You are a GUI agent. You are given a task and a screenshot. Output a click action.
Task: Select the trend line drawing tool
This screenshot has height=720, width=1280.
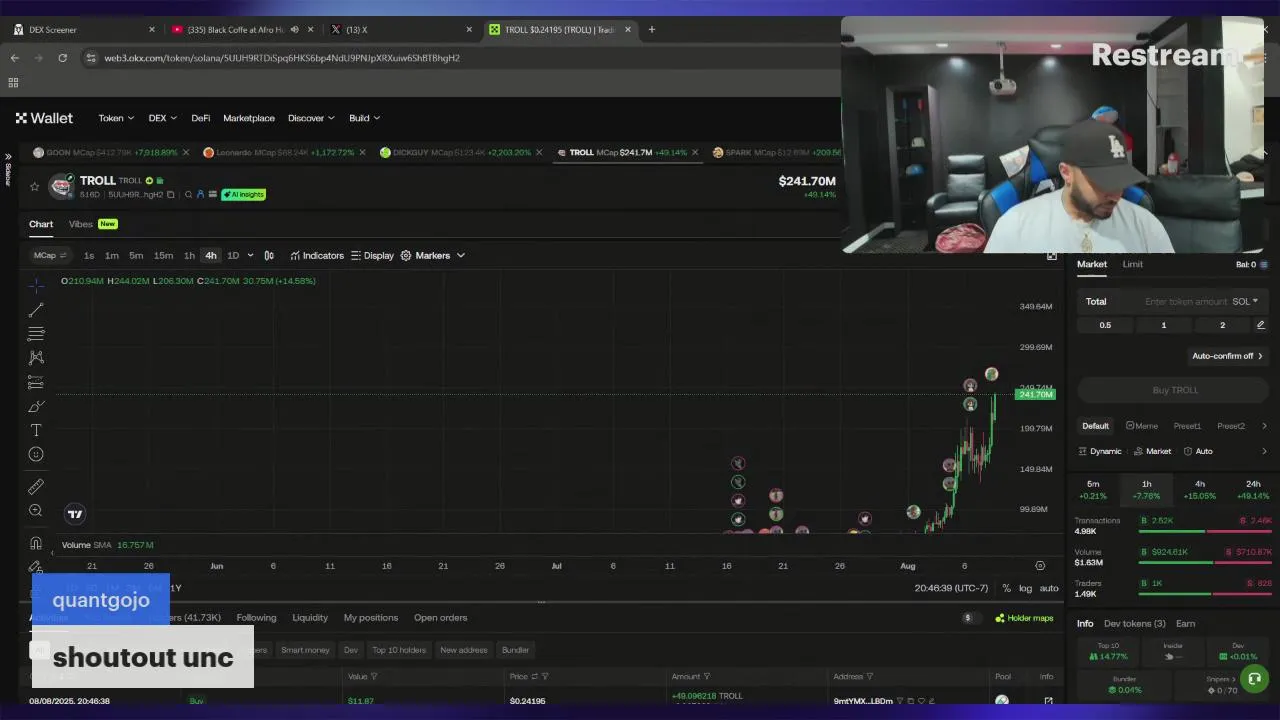point(36,310)
